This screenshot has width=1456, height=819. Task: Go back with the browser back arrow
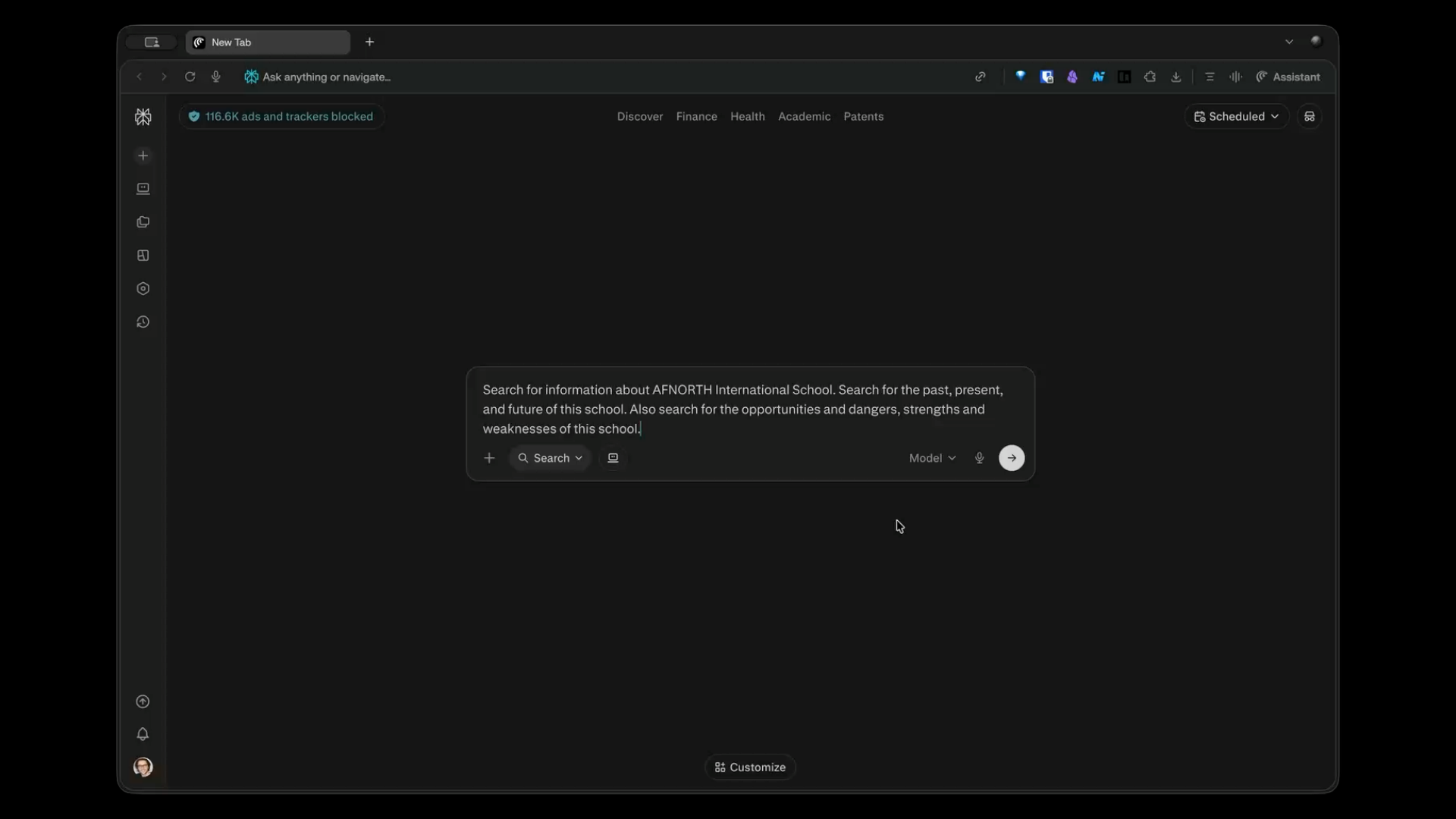coord(139,77)
